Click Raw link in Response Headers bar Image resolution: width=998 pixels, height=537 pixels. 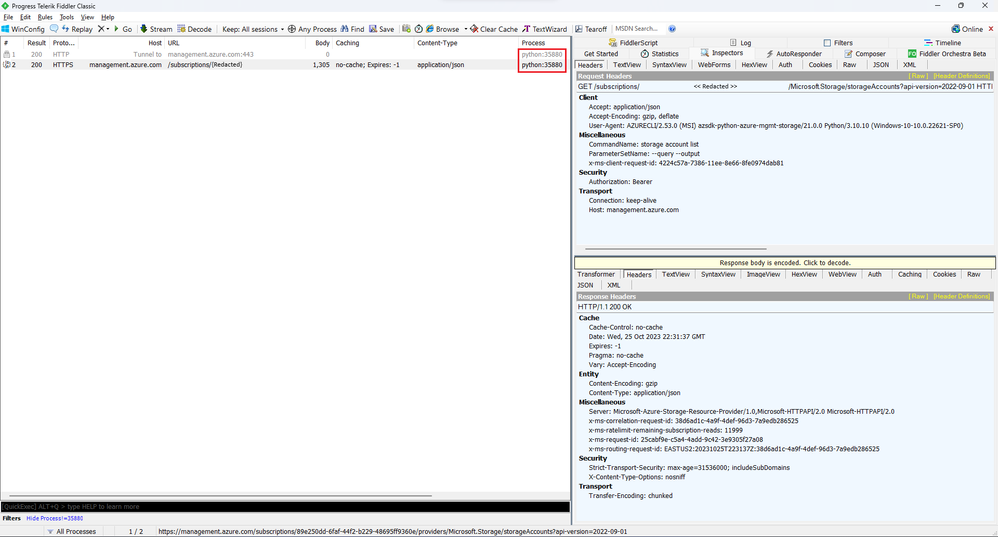pos(918,296)
